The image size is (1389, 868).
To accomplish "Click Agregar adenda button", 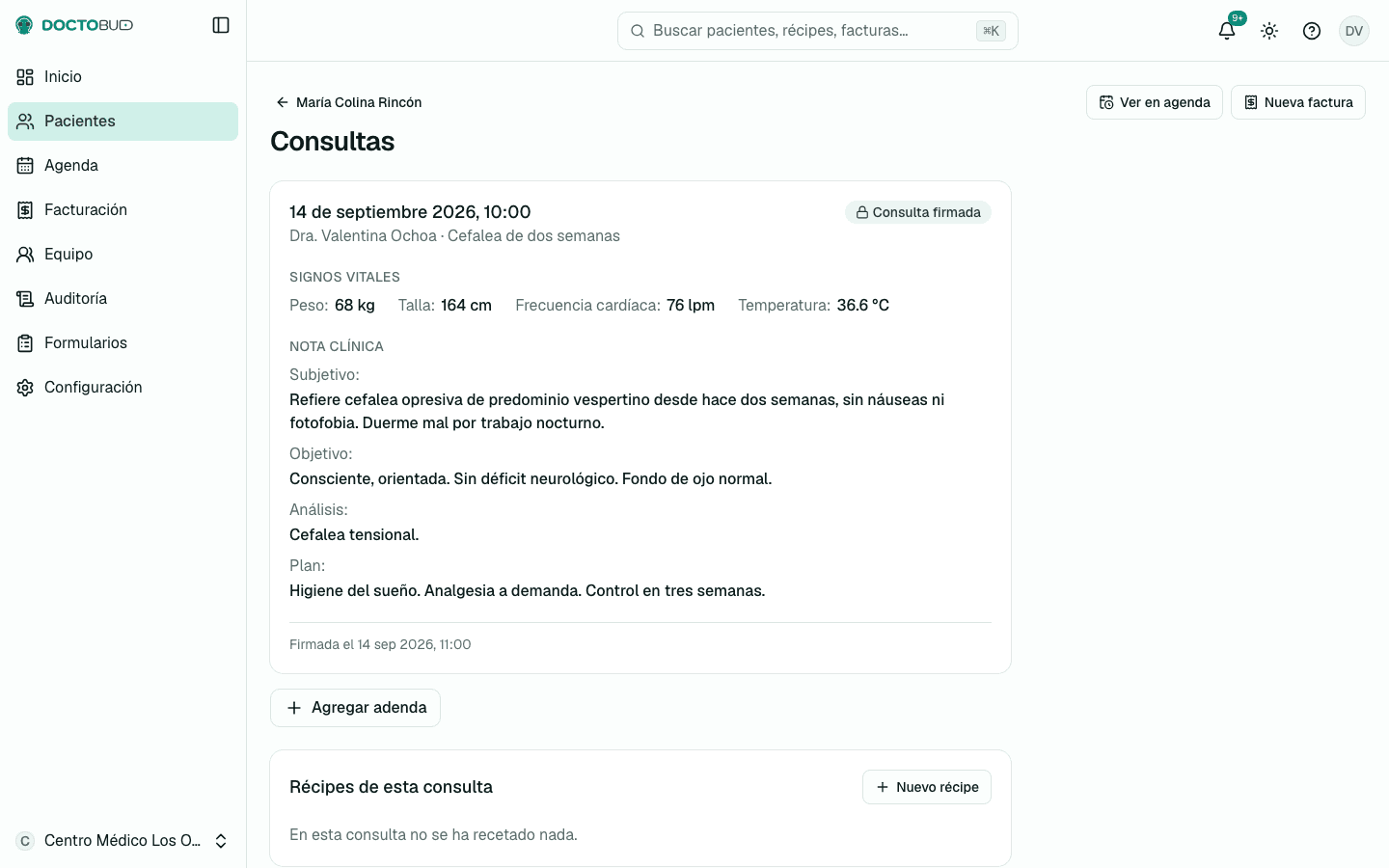I will click(355, 708).
